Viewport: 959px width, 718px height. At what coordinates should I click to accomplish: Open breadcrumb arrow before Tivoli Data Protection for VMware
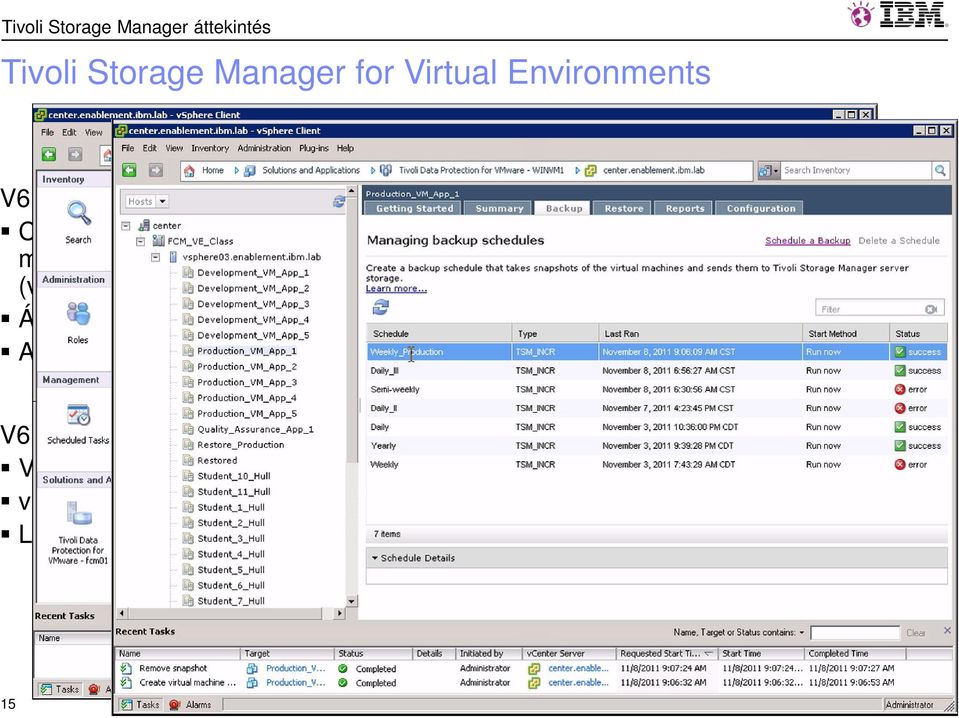coord(374,171)
